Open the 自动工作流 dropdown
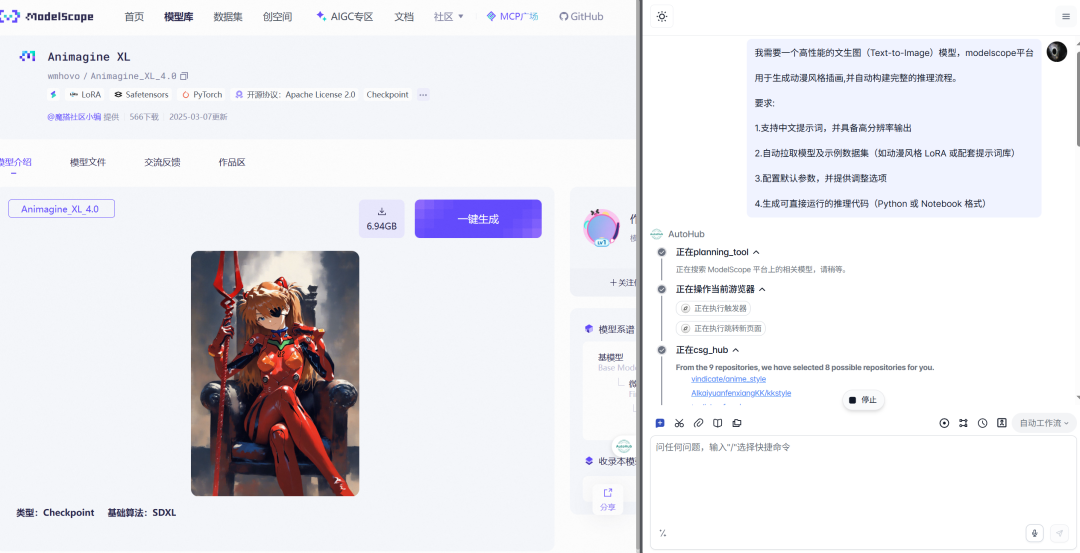The height and width of the screenshot is (553, 1080). pyautogui.click(x=1044, y=423)
